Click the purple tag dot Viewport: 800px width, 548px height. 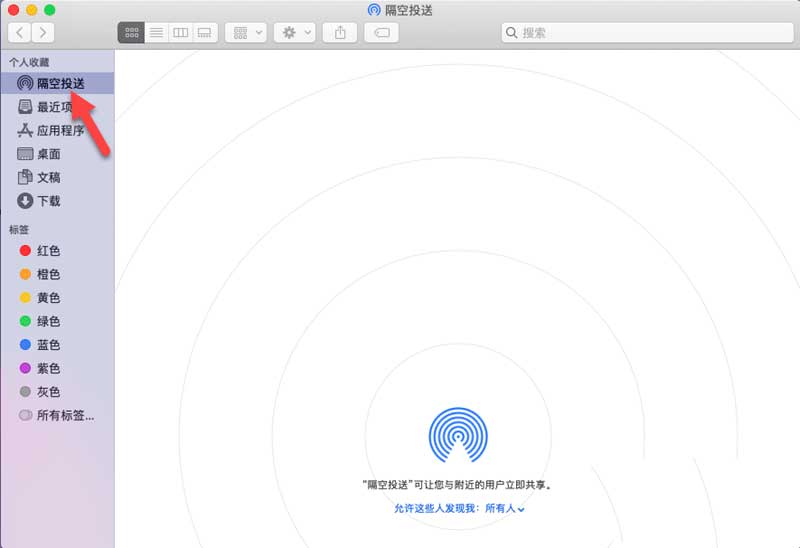[25, 368]
